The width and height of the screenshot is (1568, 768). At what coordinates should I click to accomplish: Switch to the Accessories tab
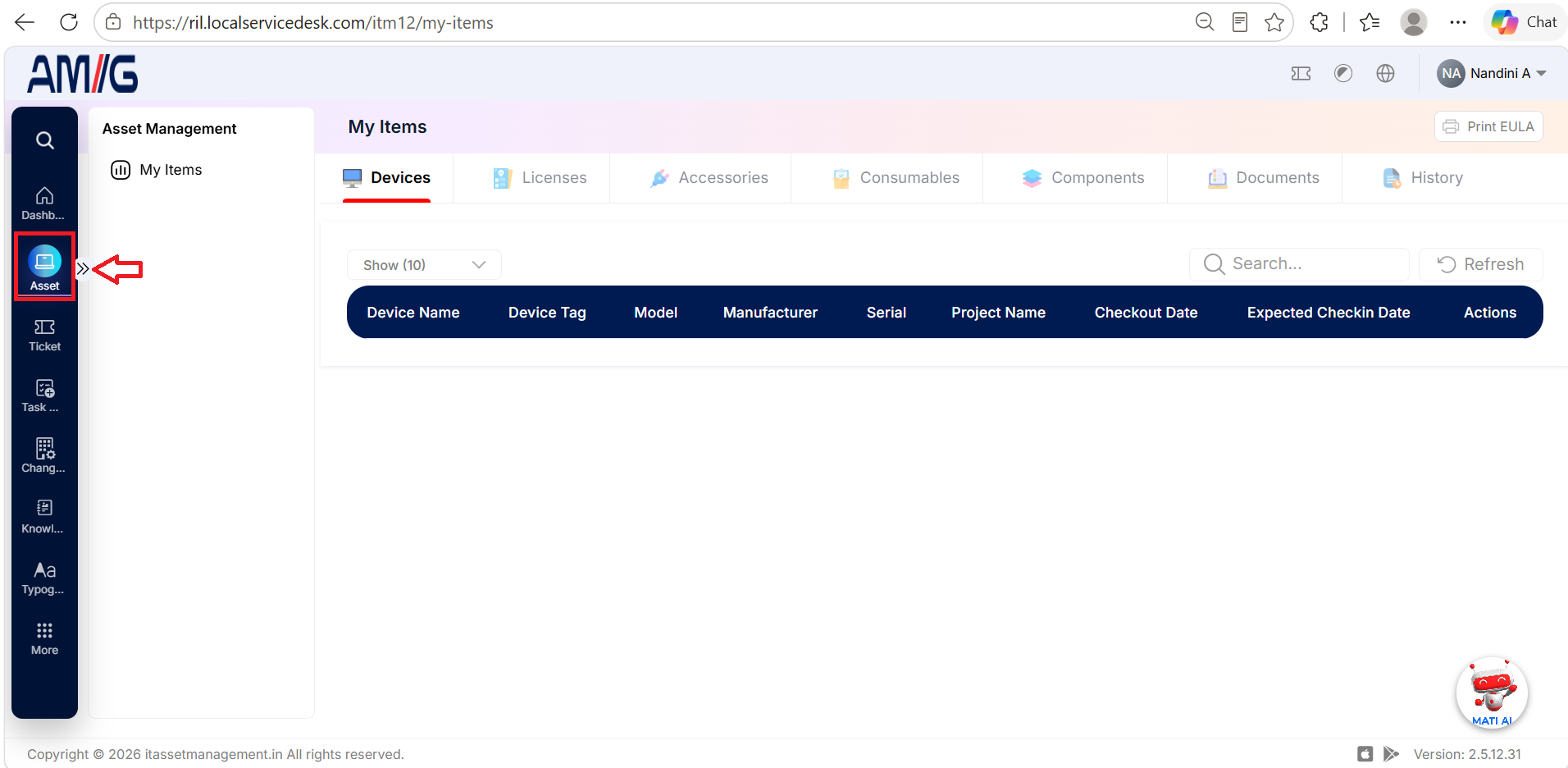coord(709,178)
